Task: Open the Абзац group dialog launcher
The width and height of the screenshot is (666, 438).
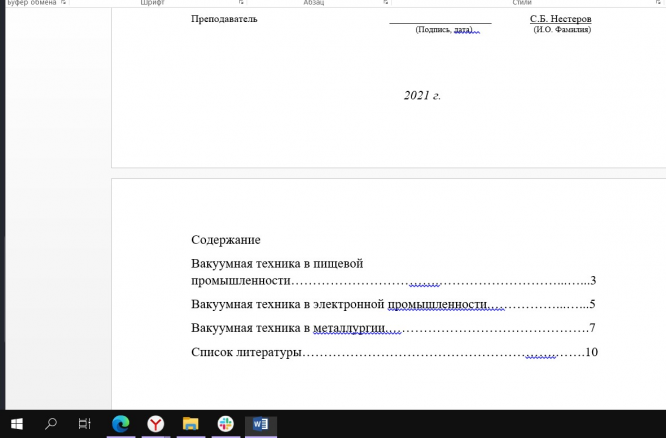Action: (x=385, y=3)
